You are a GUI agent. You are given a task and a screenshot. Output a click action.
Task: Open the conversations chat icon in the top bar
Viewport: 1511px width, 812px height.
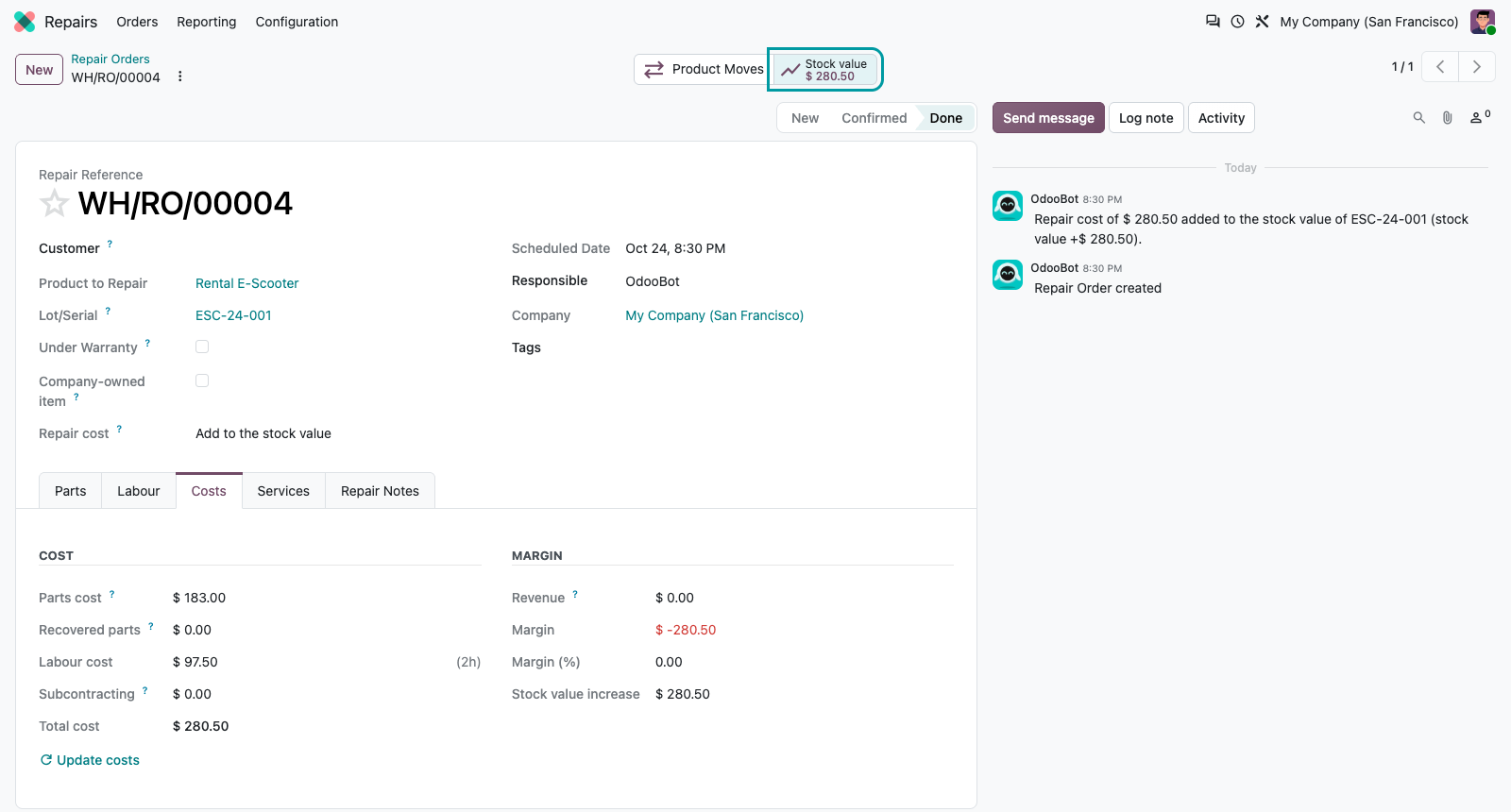tap(1213, 22)
